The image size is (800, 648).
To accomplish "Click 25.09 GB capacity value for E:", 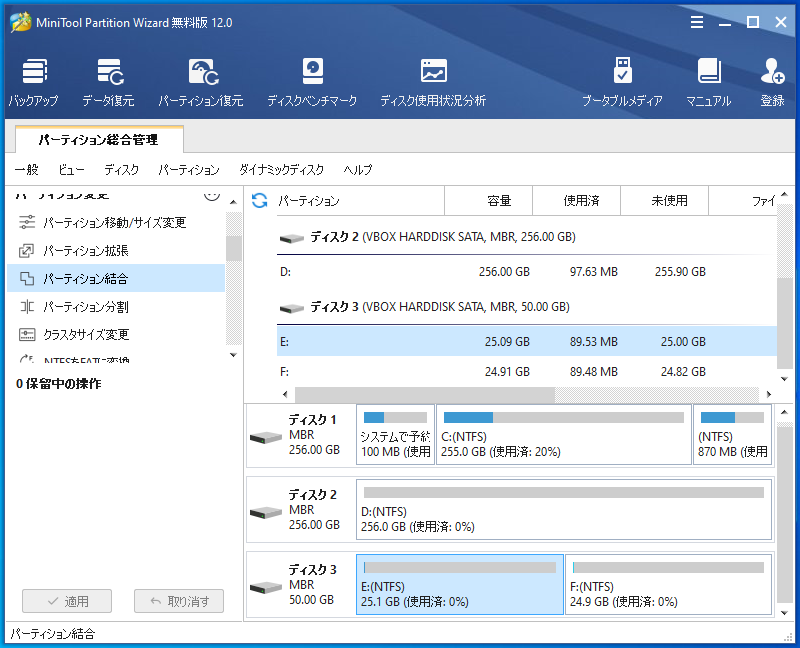I will 507,341.
